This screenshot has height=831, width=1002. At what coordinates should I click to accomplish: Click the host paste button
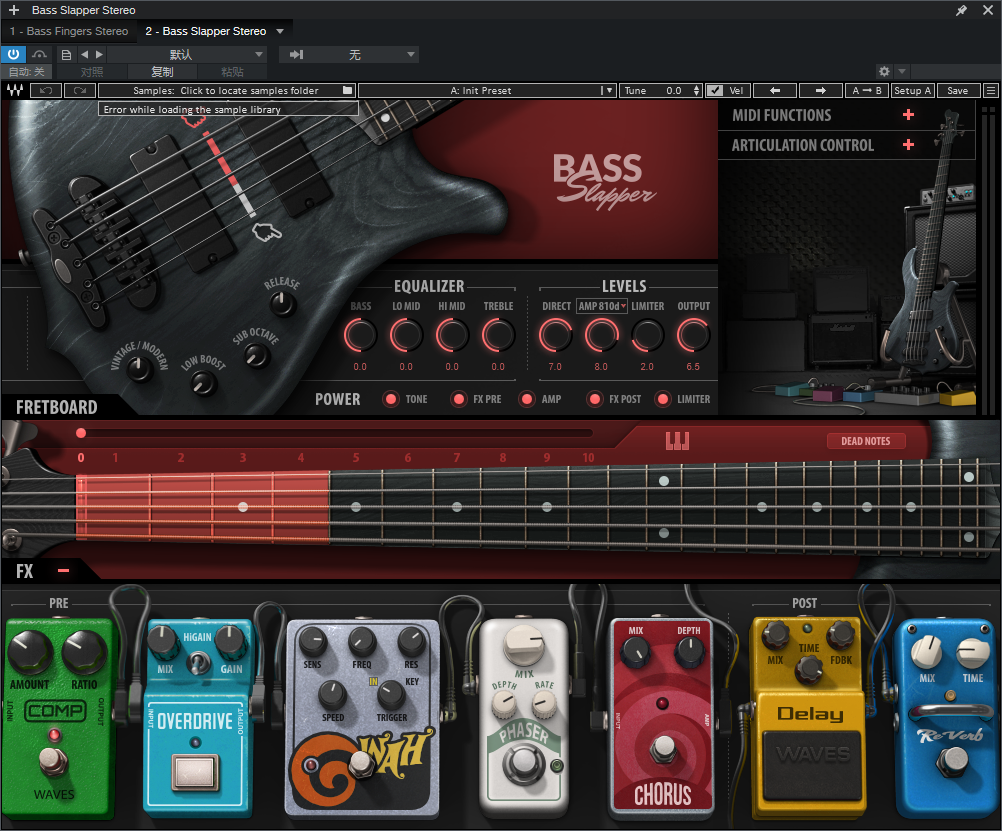(232, 72)
